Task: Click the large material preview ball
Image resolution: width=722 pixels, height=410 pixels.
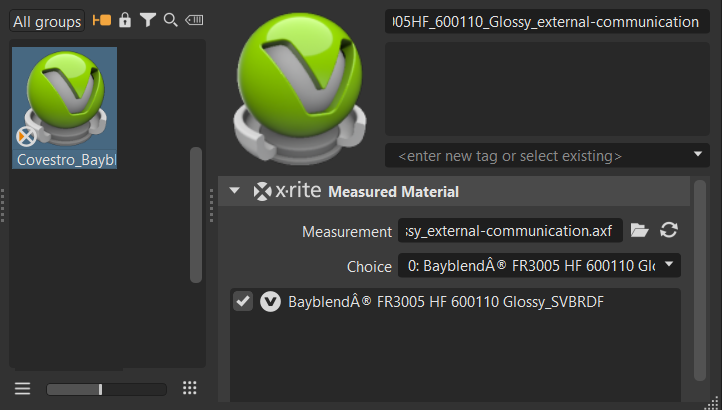Action: click(300, 88)
